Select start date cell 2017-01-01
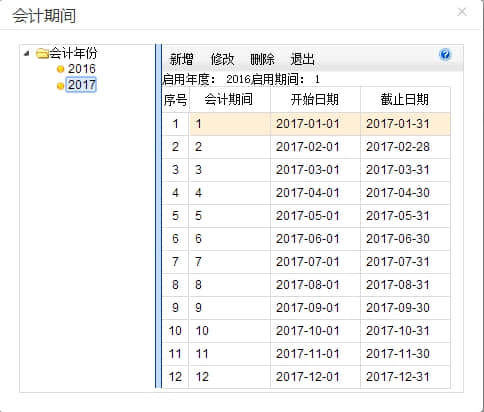 (x=315, y=124)
